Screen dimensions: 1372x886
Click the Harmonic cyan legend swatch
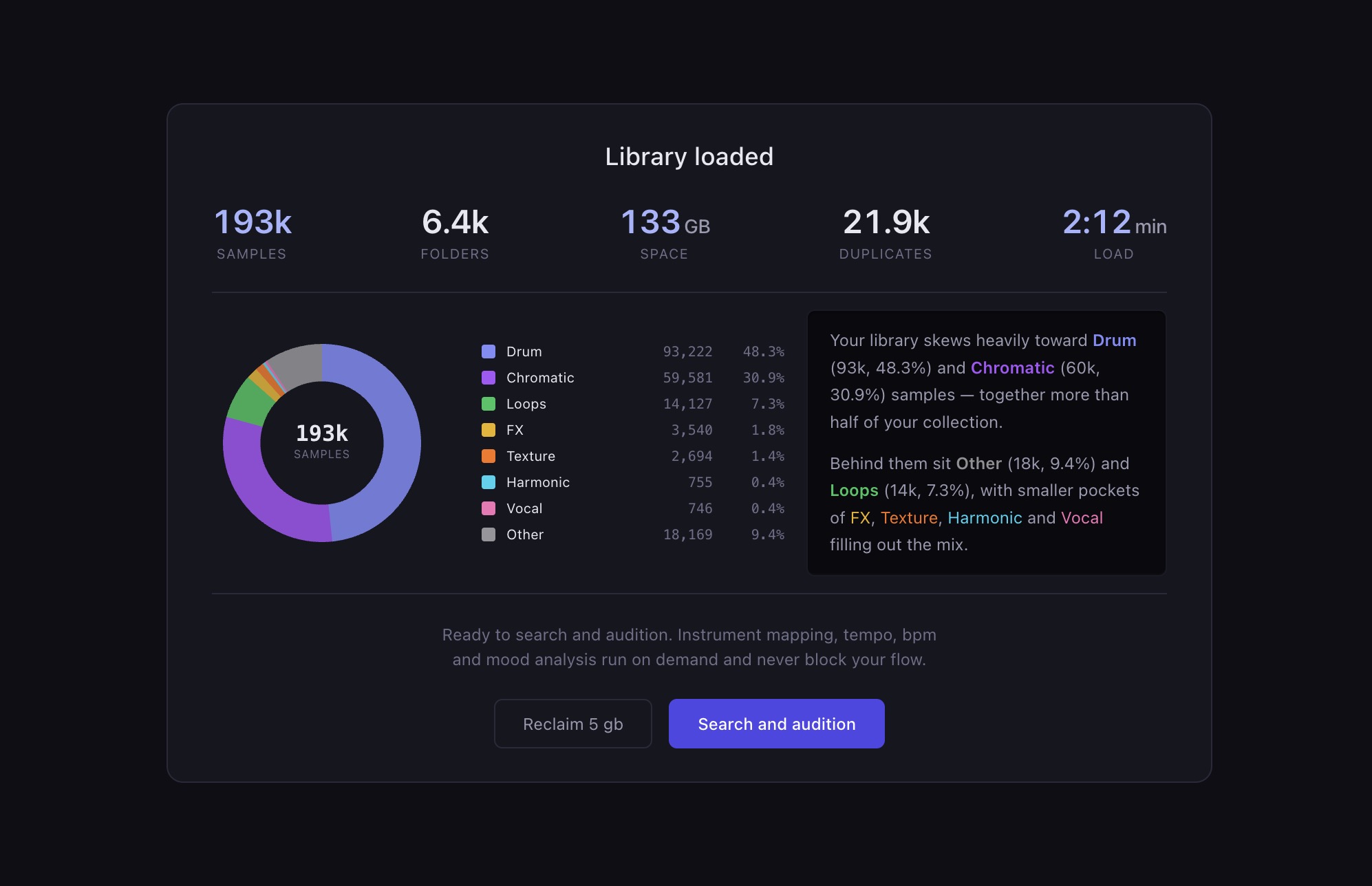click(489, 482)
